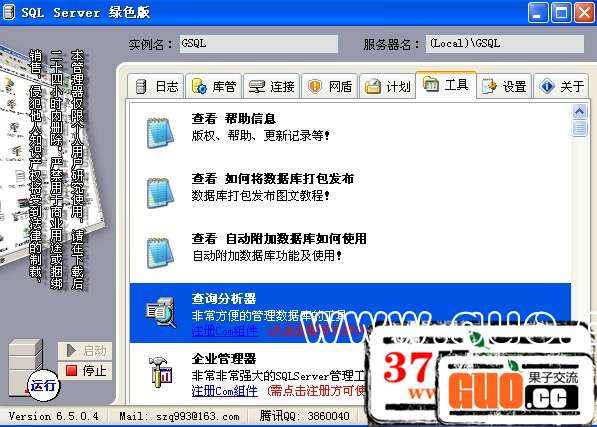Viewport: 597px width, 427px height.
Task: Open the 计划 schedule tab
Action: 388,86
